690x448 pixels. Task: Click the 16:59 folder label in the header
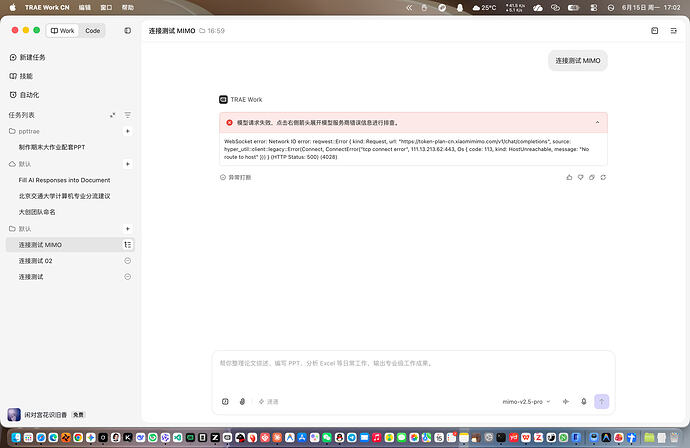tap(212, 31)
